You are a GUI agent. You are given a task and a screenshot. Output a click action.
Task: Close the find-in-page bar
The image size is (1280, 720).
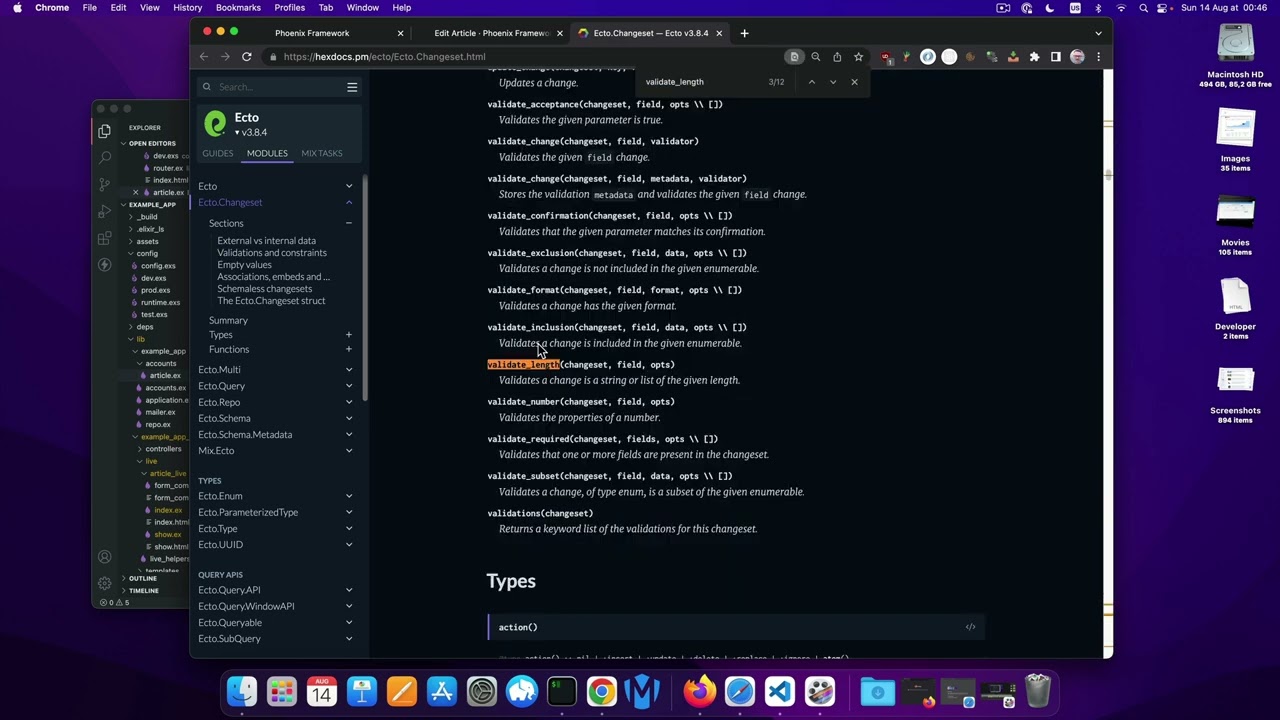coord(854,82)
